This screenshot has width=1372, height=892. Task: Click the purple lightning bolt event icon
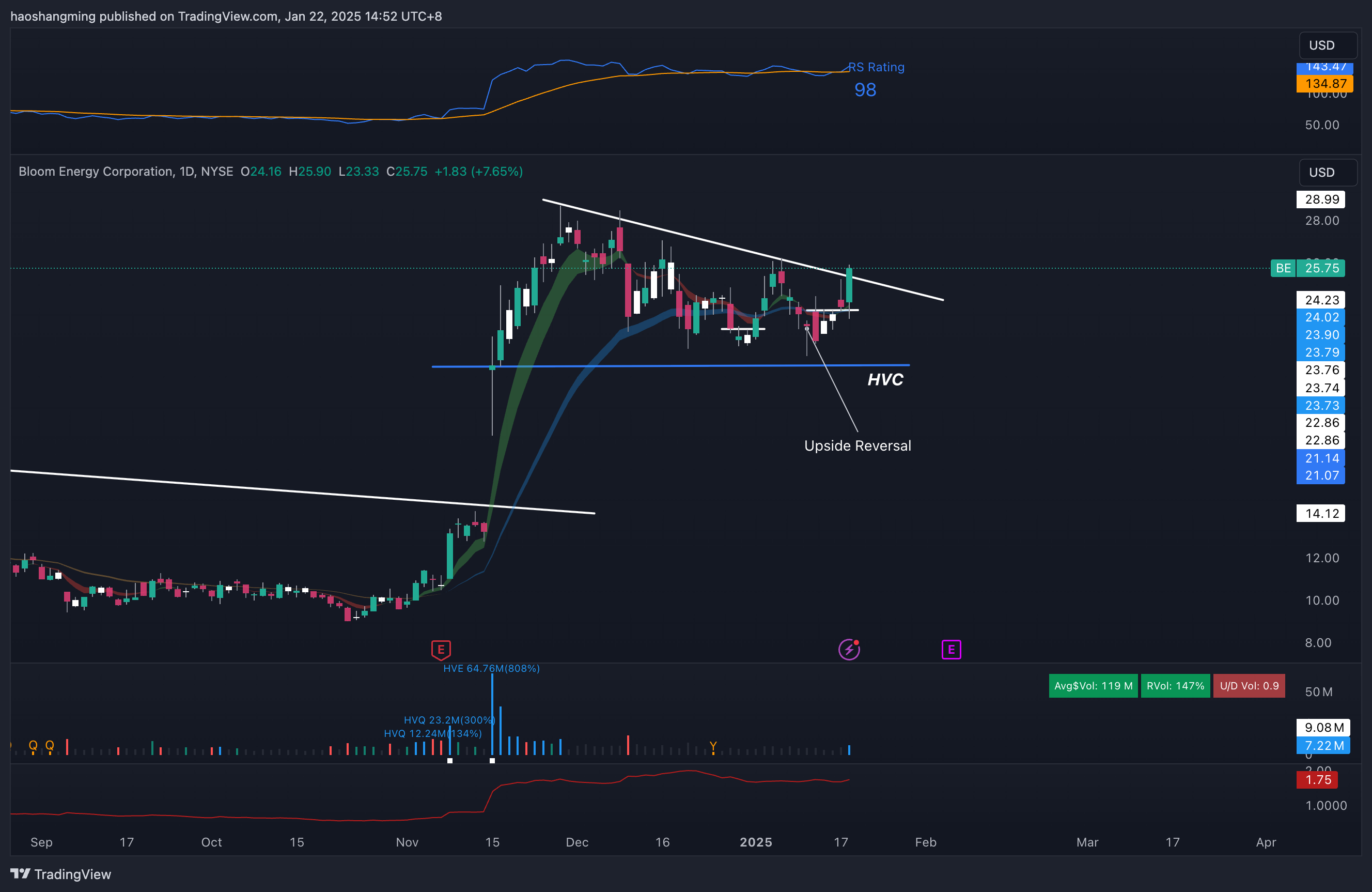tap(849, 649)
